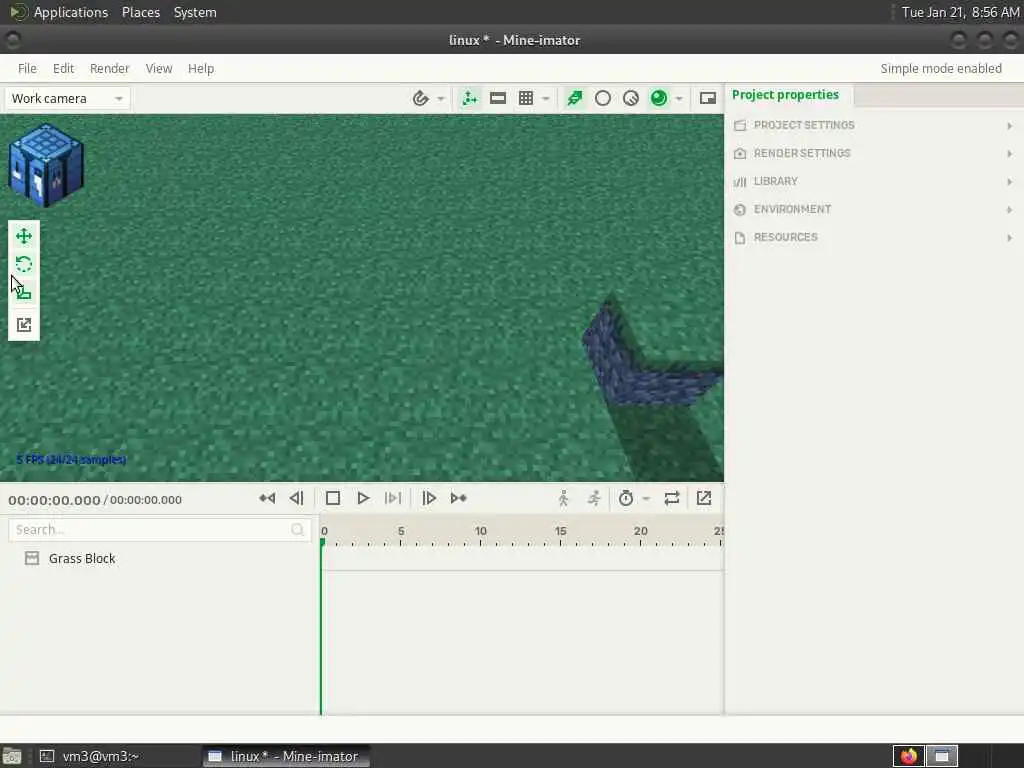
Task: Stop timeline playback
Action: point(333,498)
